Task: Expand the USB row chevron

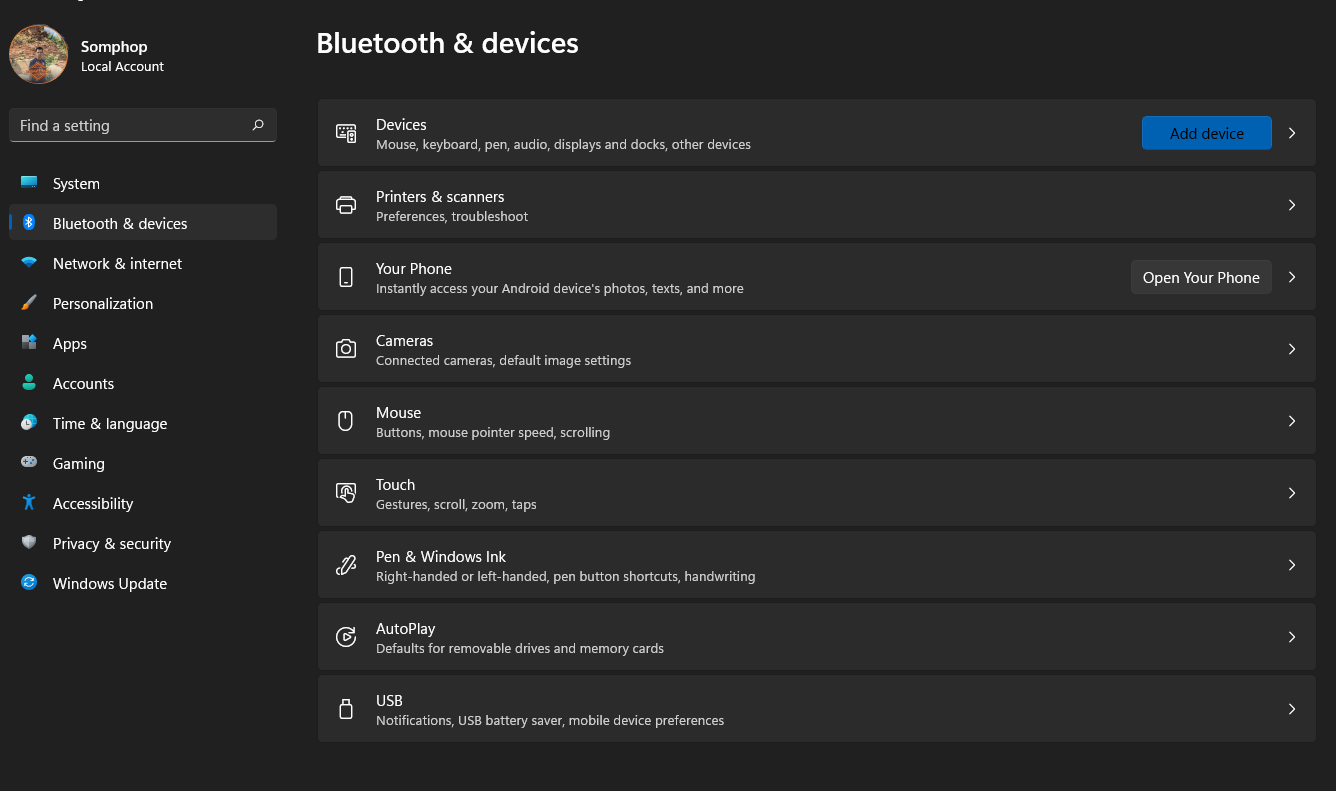Action: pyautogui.click(x=1292, y=709)
